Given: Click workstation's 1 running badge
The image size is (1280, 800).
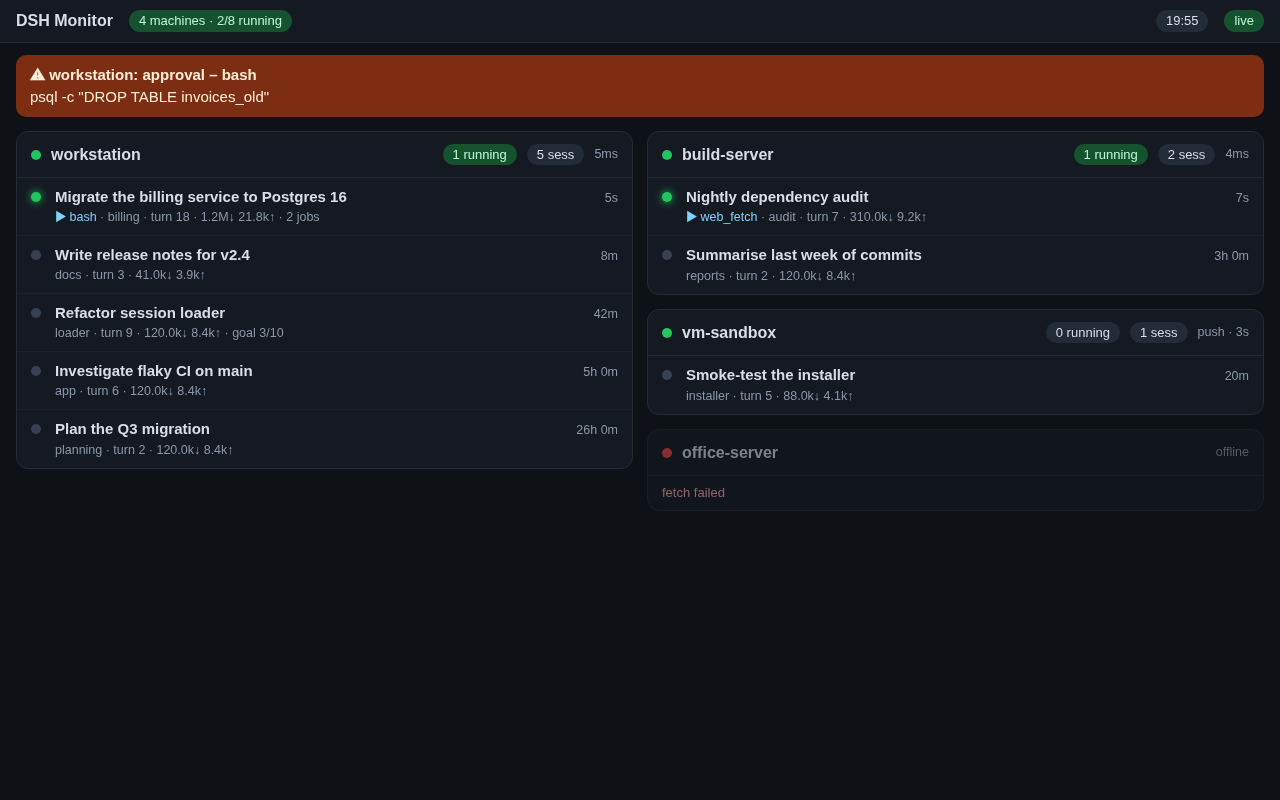Looking at the screenshot, I should (480, 155).
